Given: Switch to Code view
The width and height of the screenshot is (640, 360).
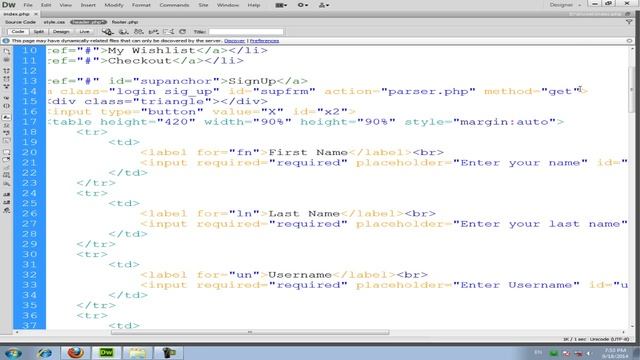Looking at the screenshot, I should [x=18, y=31].
